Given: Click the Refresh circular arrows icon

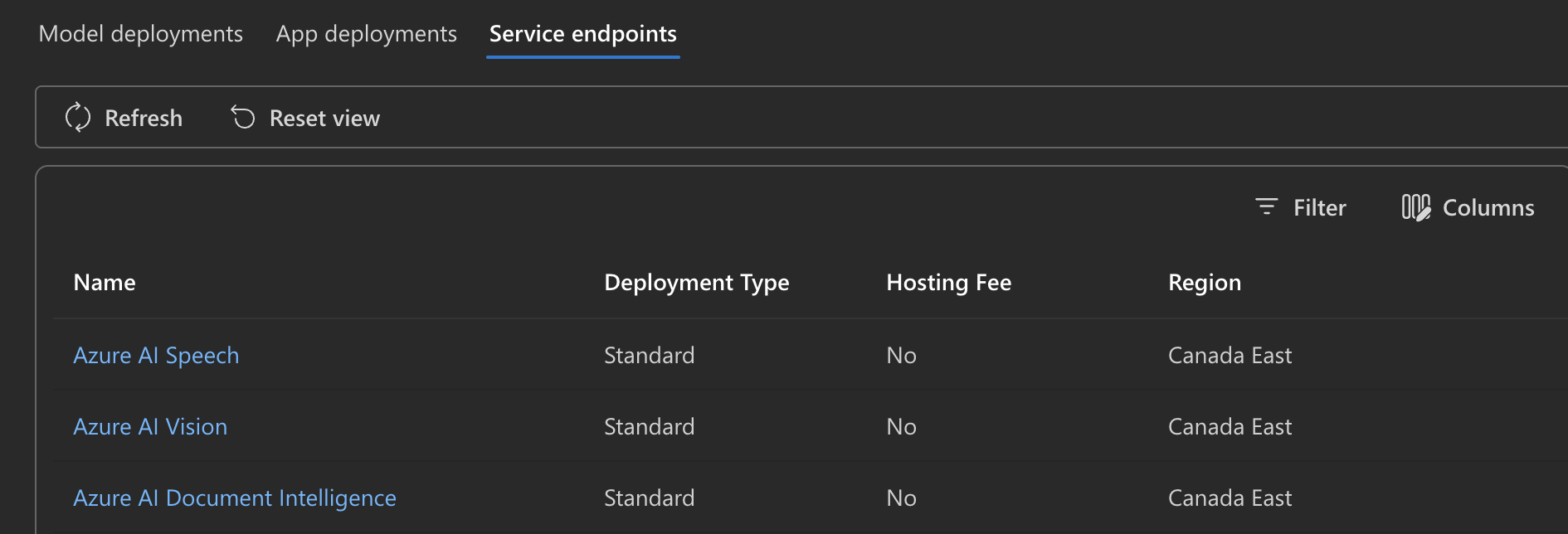Looking at the screenshot, I should [78, 118].
